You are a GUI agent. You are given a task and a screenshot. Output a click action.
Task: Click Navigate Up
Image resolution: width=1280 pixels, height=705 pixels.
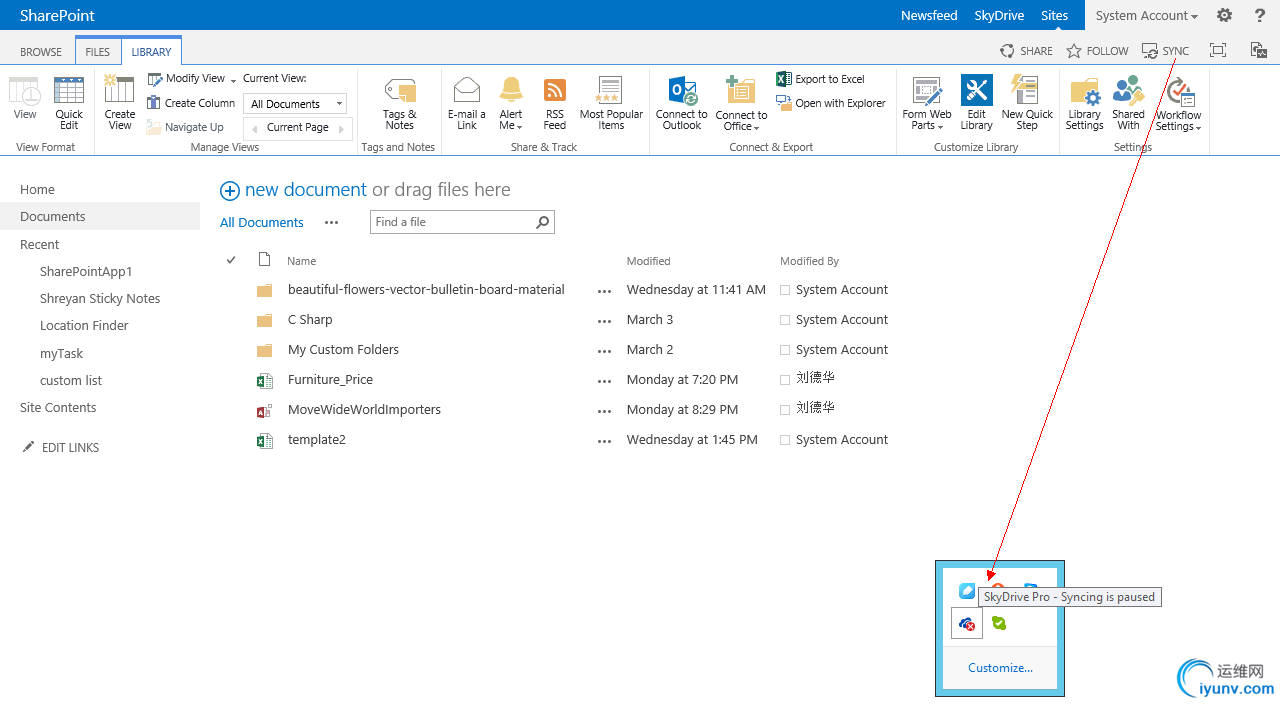point(185,127)
